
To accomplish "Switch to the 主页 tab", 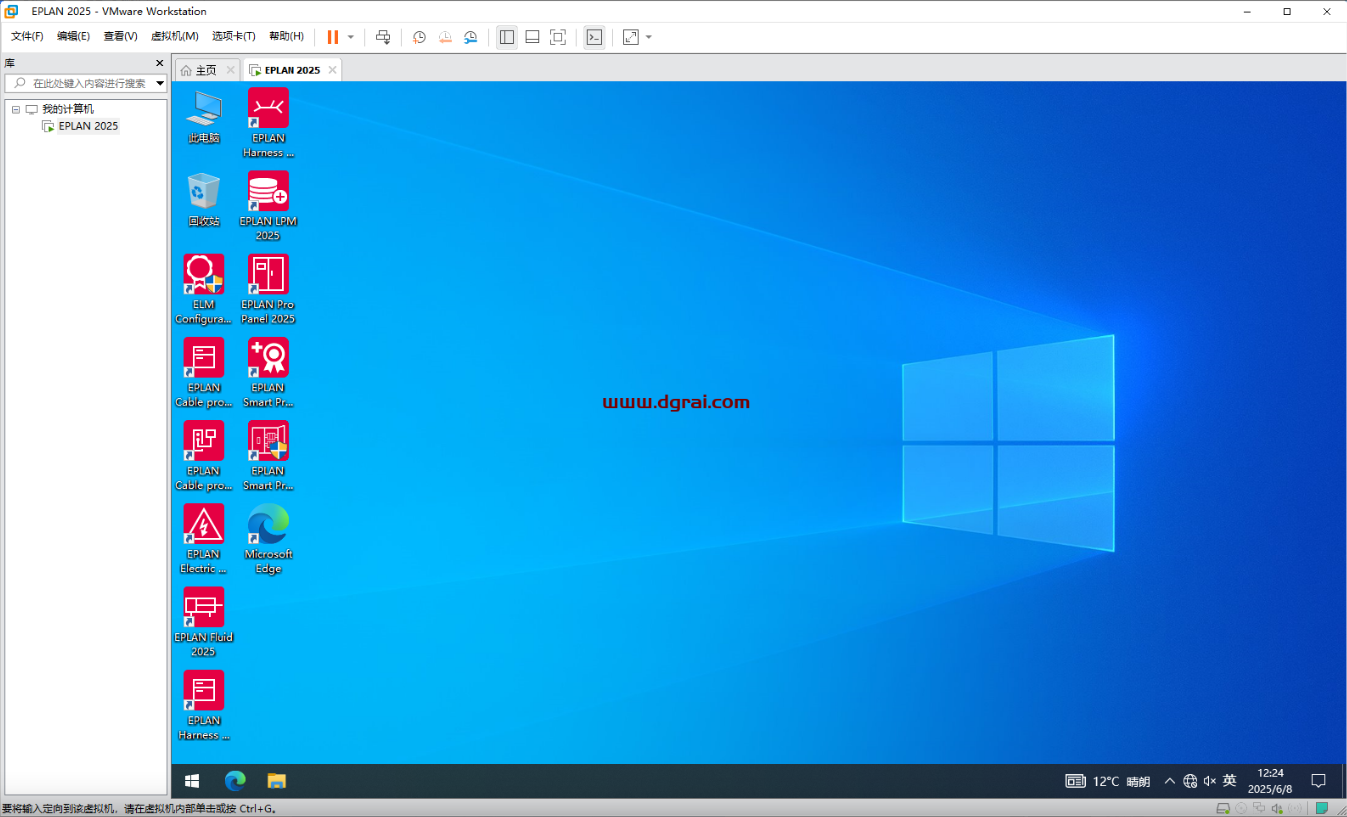I will pos(199,70).
